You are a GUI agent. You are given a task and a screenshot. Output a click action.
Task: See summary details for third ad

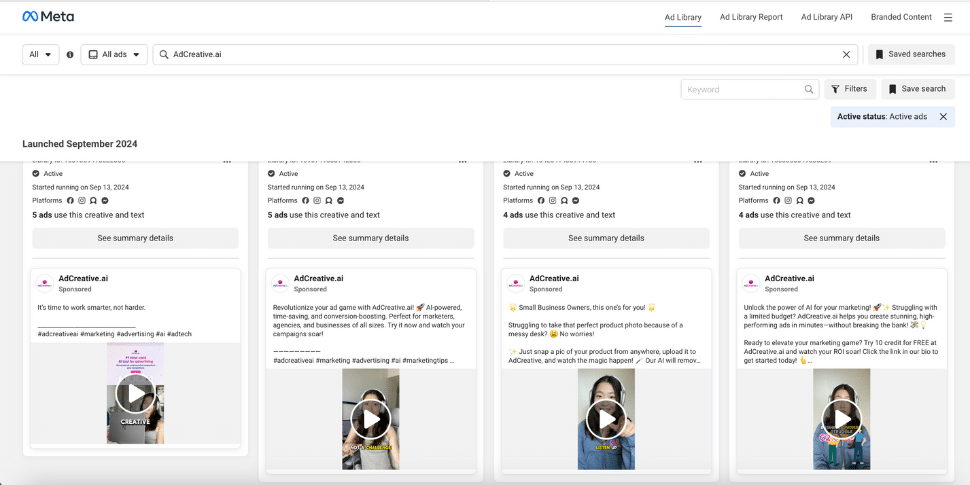pyautogui.click(x=606, y=238)
